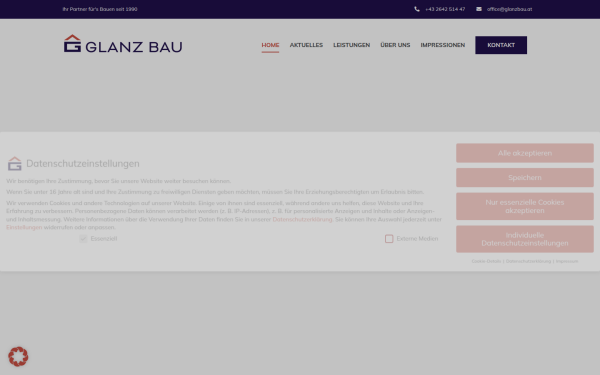Click the phone icon in the top bar
The height and width of the screenshot is (375, 600).
[417, 9]
